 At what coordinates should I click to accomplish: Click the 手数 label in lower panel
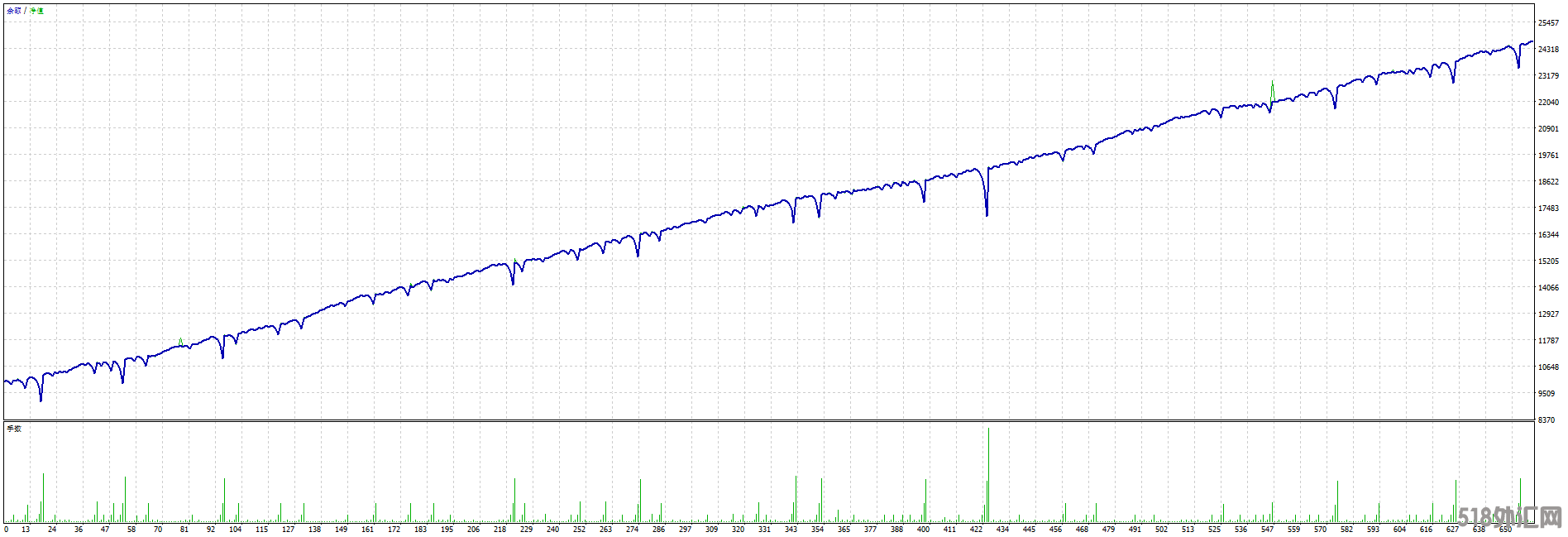point(14,429)
